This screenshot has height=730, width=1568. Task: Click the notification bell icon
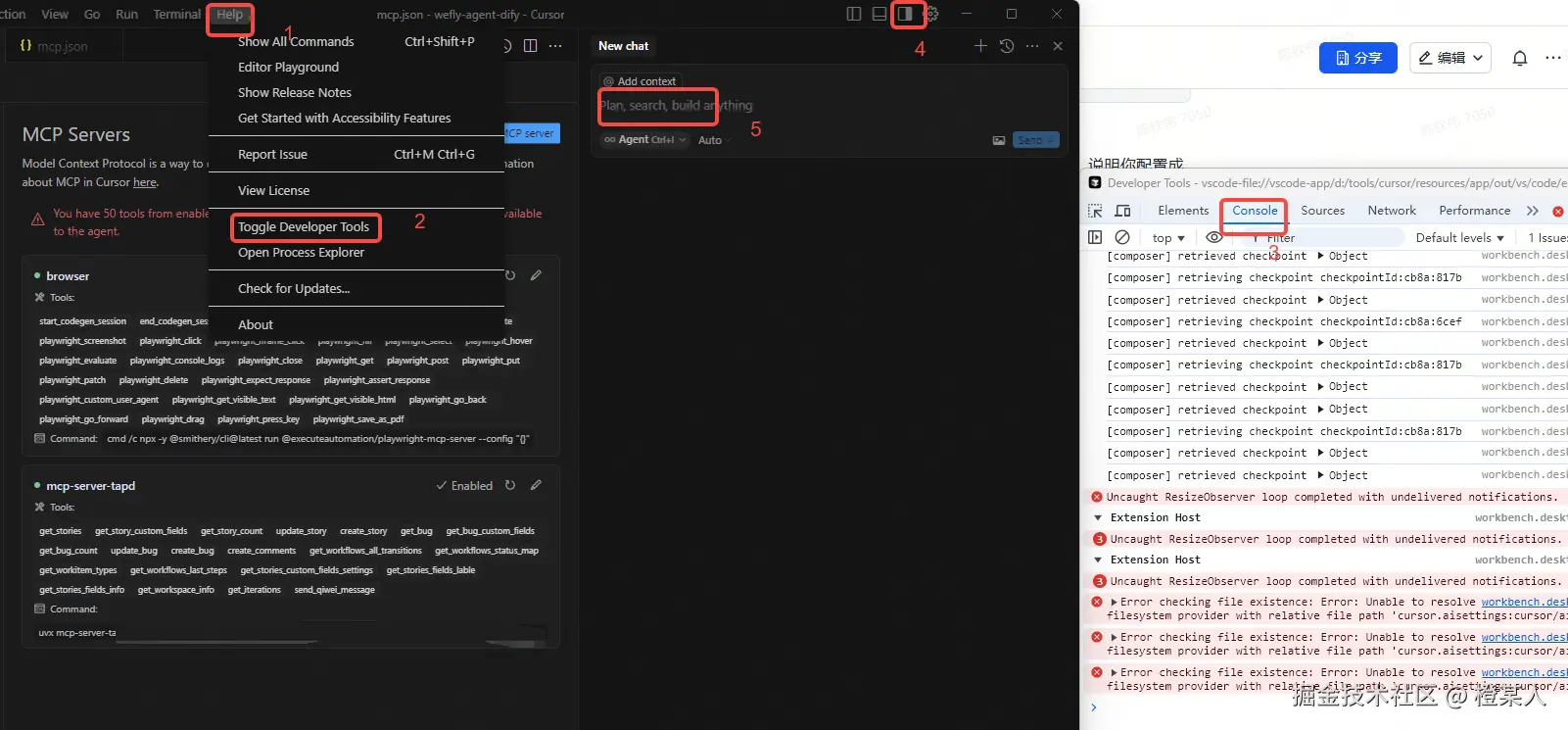point(1520,58)
